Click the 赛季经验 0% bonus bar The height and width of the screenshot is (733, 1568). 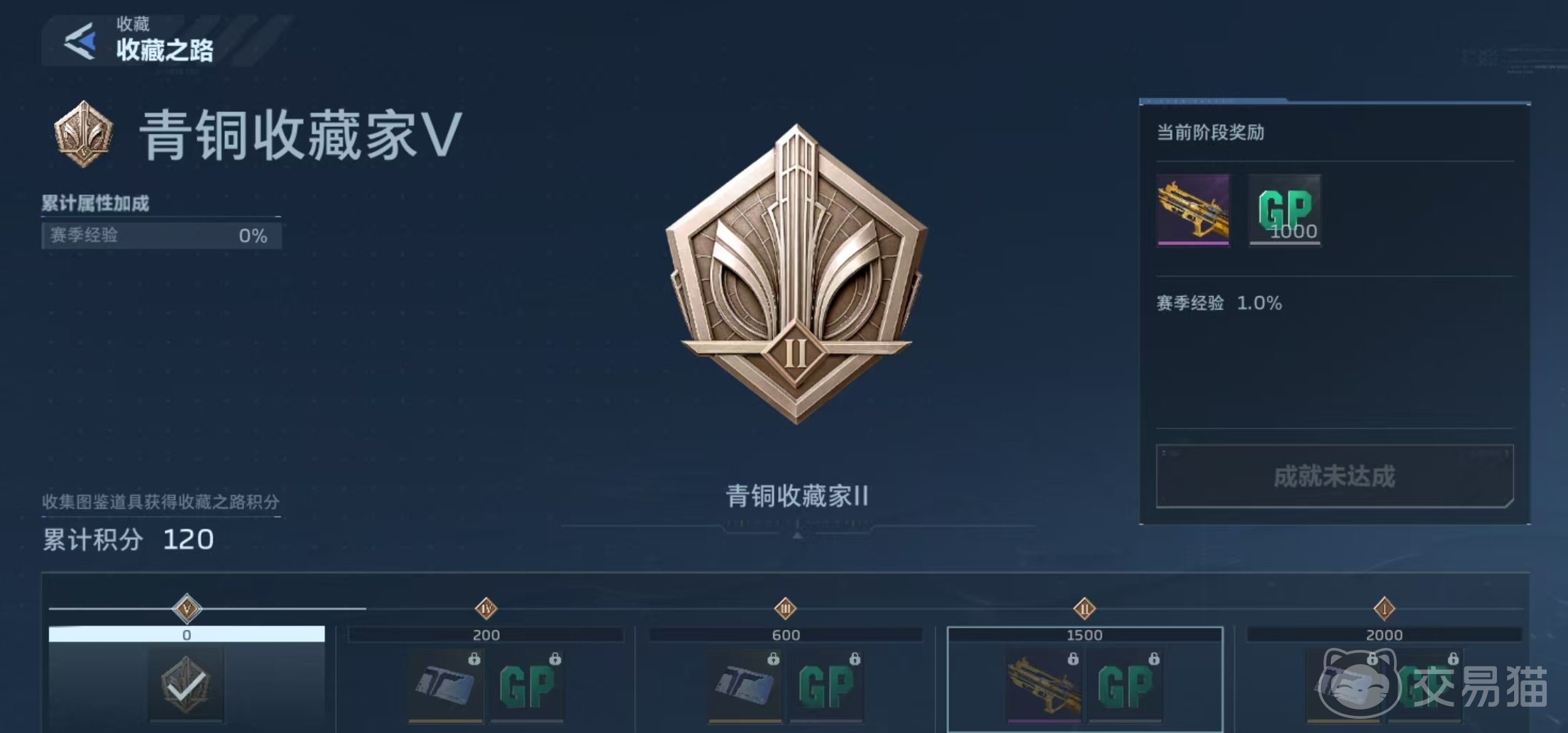coord(162,236)
